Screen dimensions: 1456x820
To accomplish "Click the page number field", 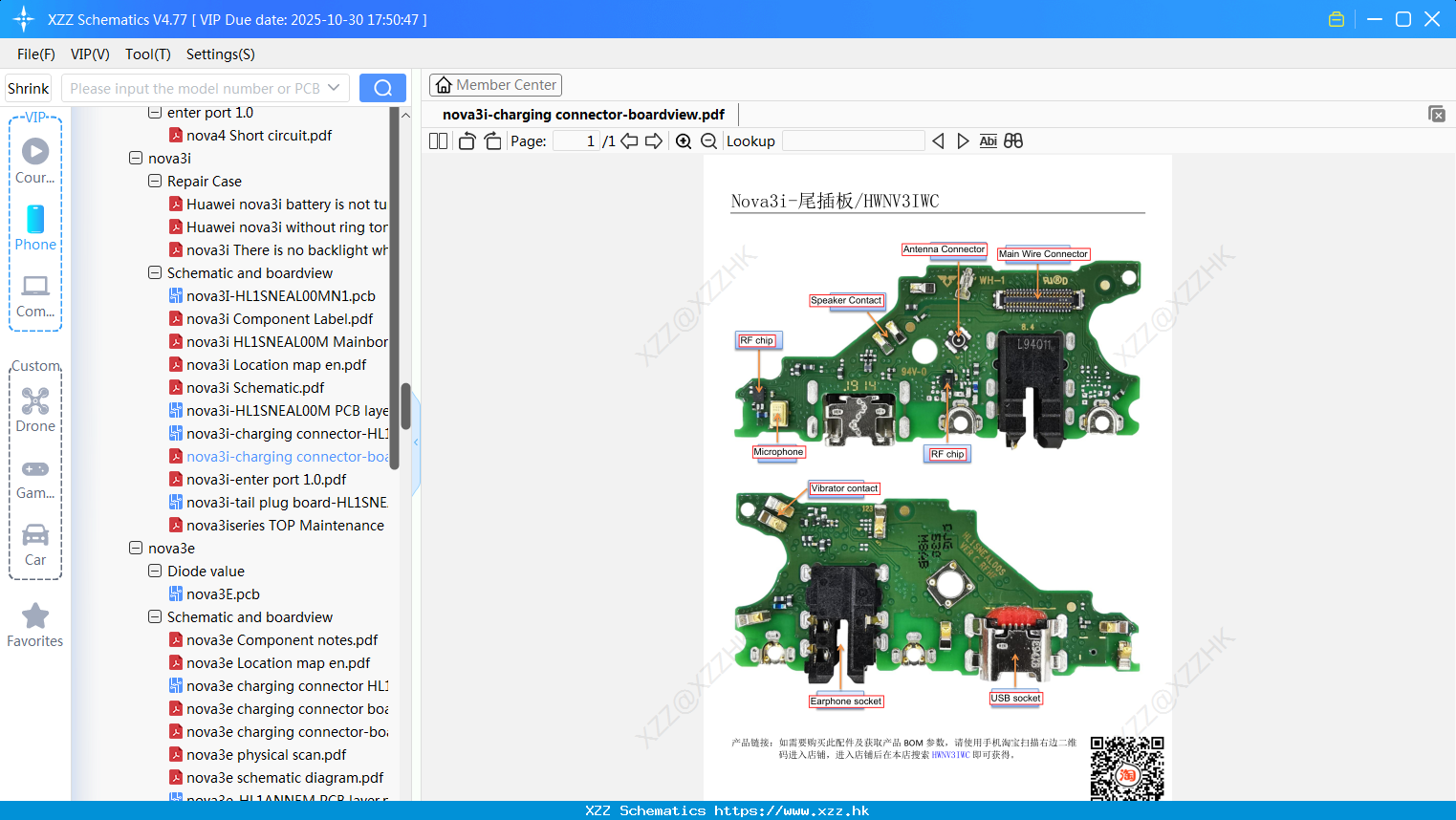I will pos(576,141).
